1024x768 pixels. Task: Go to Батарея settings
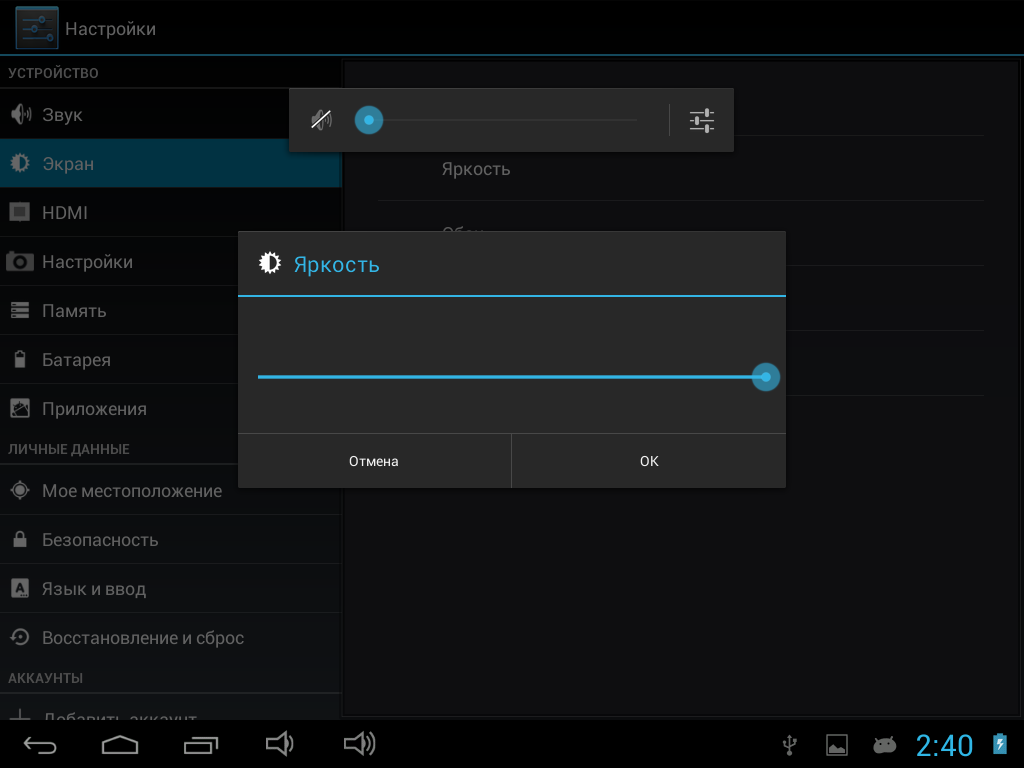[x=76, y=360]
